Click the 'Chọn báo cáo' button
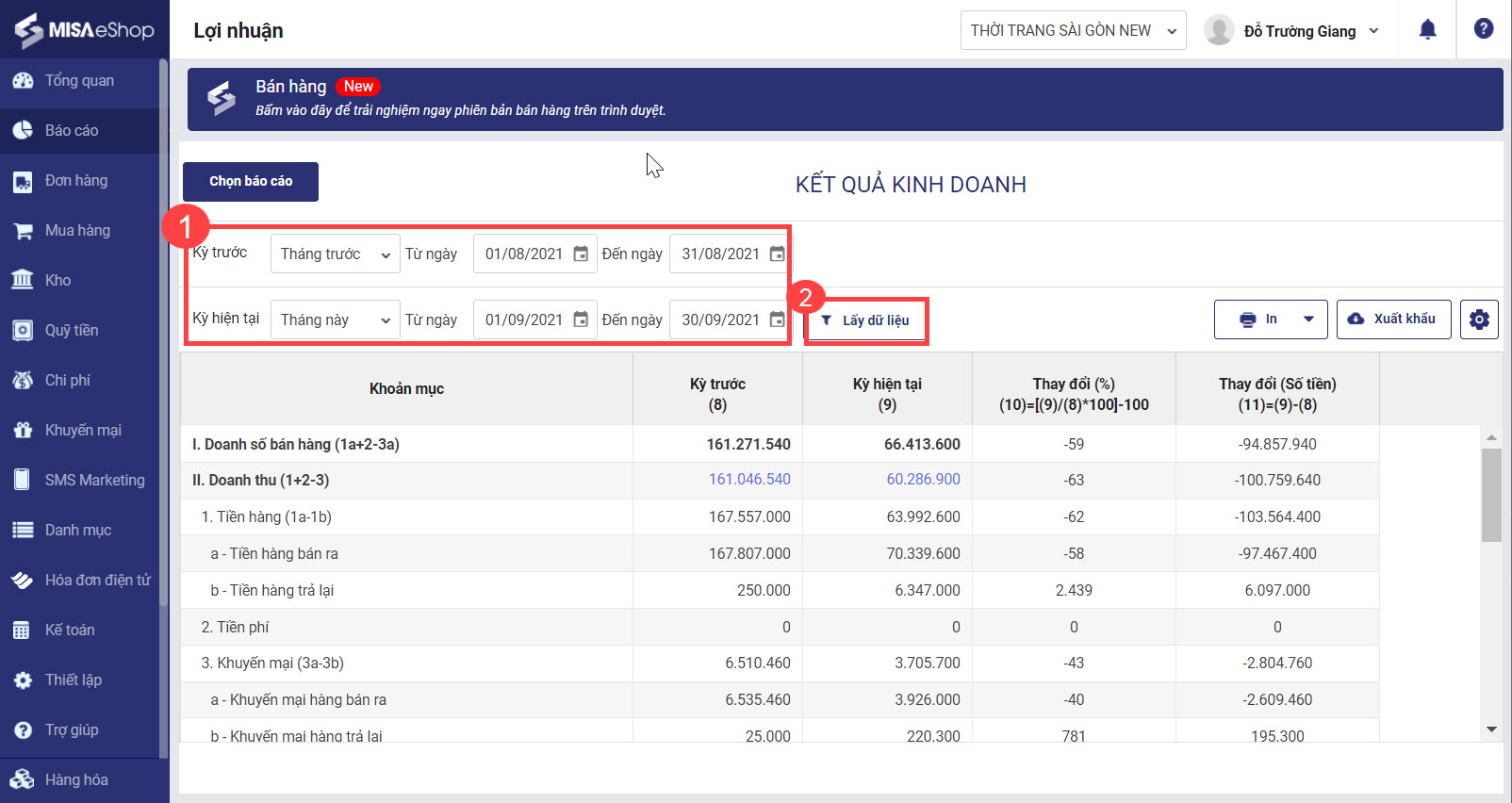The width and height of the screenshot is (1512, 803). [251, 181]
